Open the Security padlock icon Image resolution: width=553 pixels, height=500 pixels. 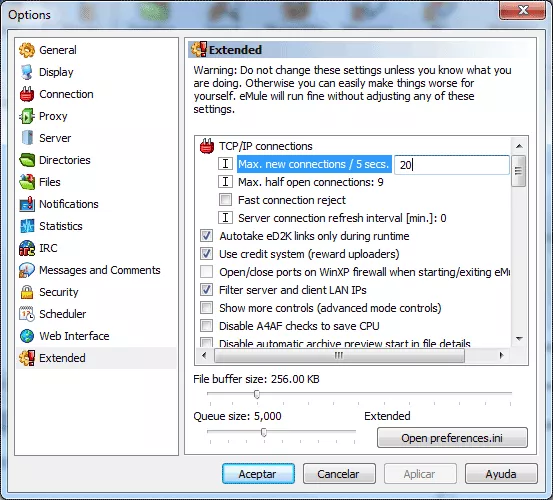click(x=27, y=292)
